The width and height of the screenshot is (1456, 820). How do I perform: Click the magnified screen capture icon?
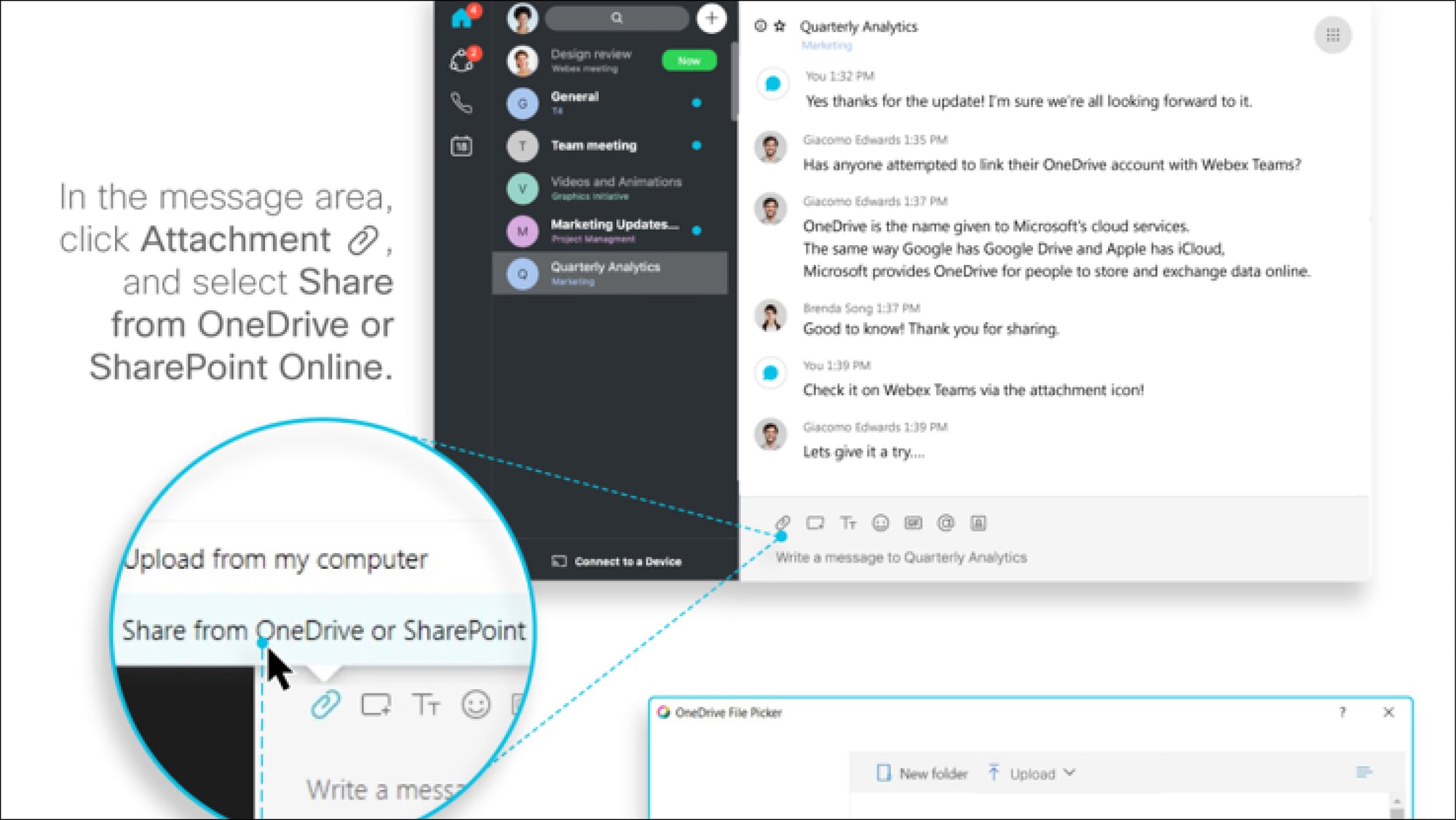pos(376,704)
